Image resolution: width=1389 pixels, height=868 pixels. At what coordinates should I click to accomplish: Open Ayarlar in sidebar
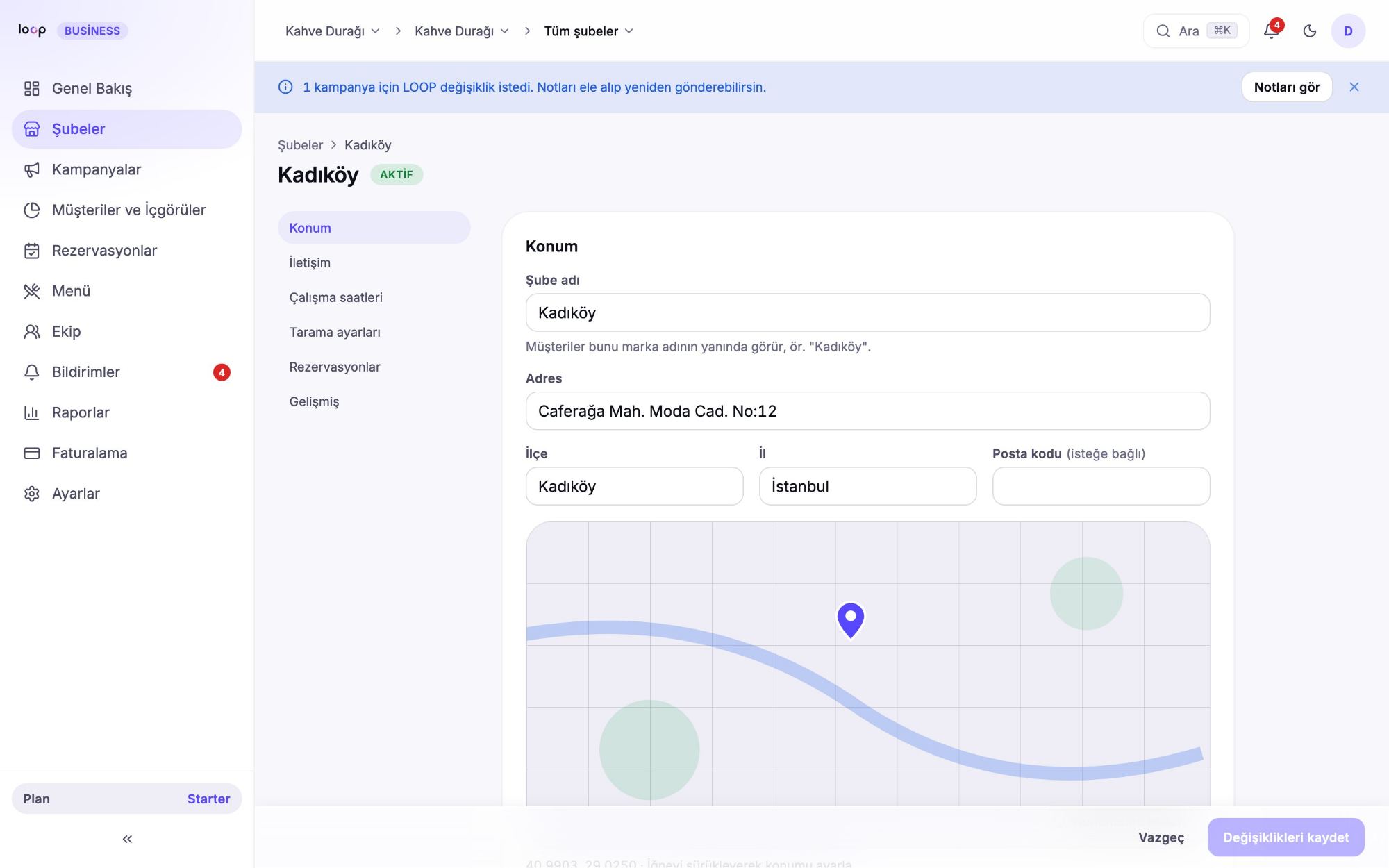coord(126,494)
